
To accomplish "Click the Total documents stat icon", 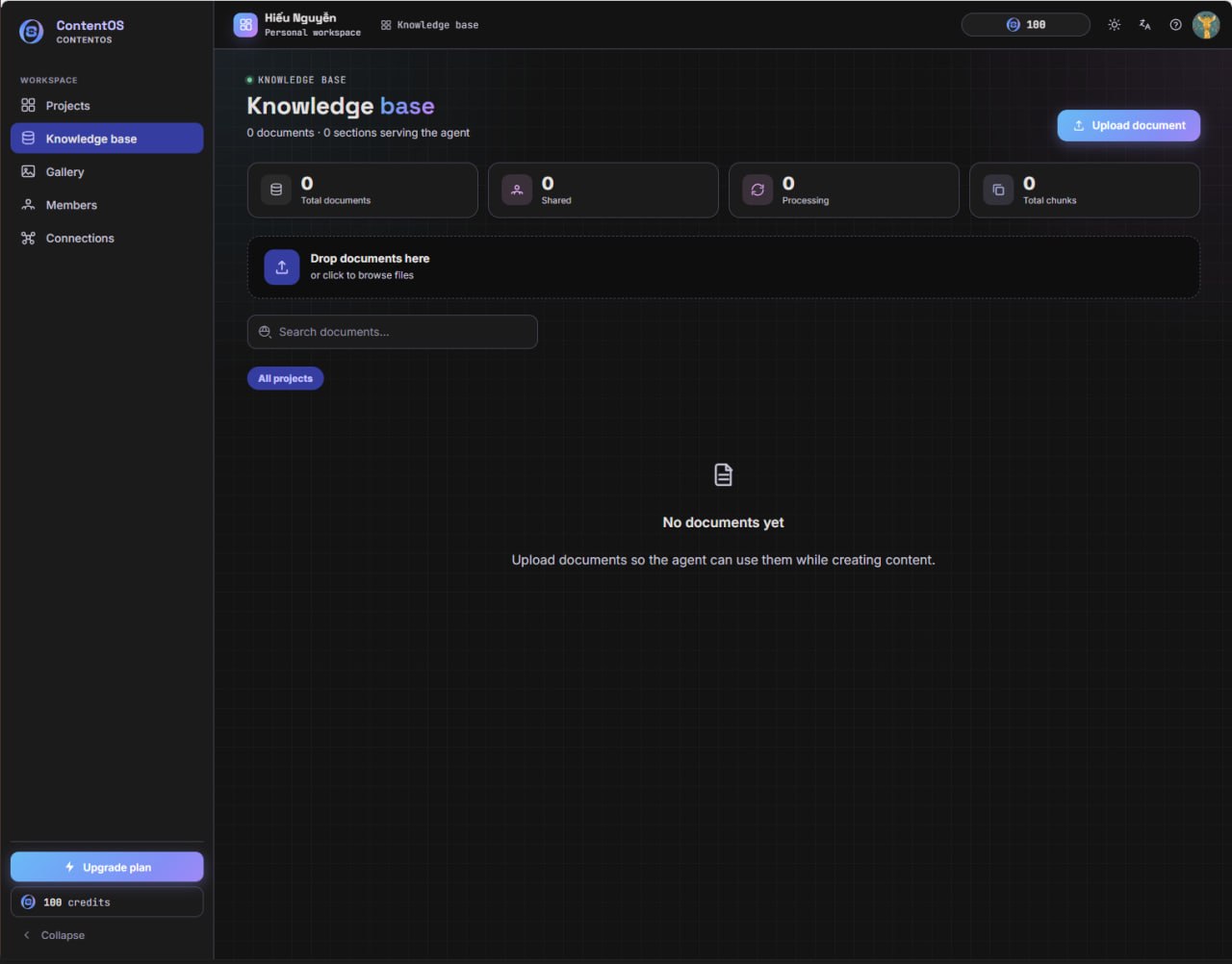I will (x=276, y=190).
